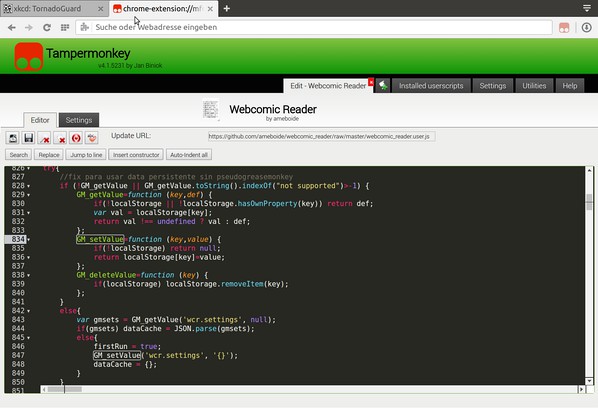Screen dimensions: 598x408
Task: Click the first editor toolbar icon before save
Action: (13, 138)
